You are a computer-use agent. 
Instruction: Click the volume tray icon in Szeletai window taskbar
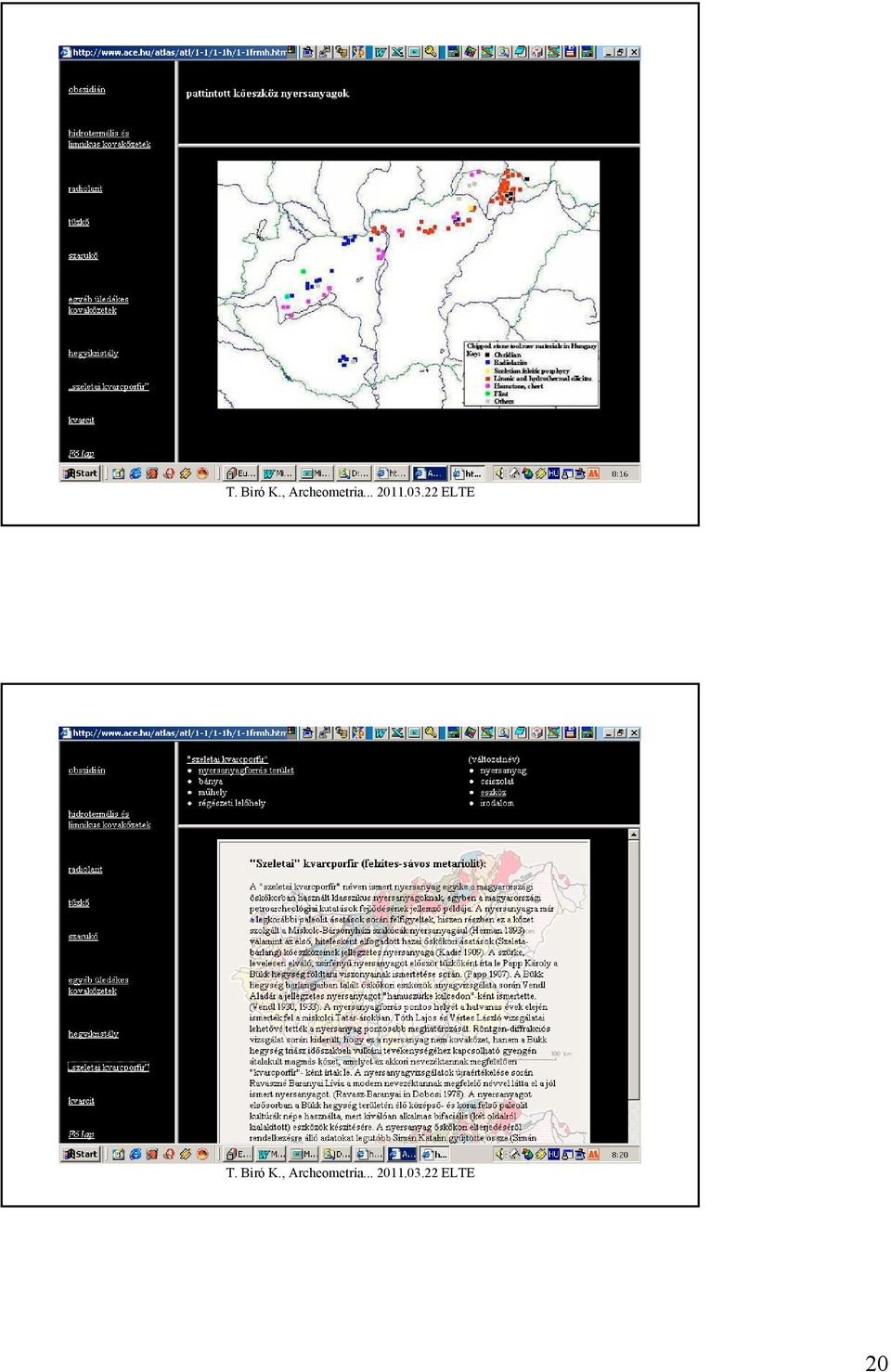(499, 1154)
